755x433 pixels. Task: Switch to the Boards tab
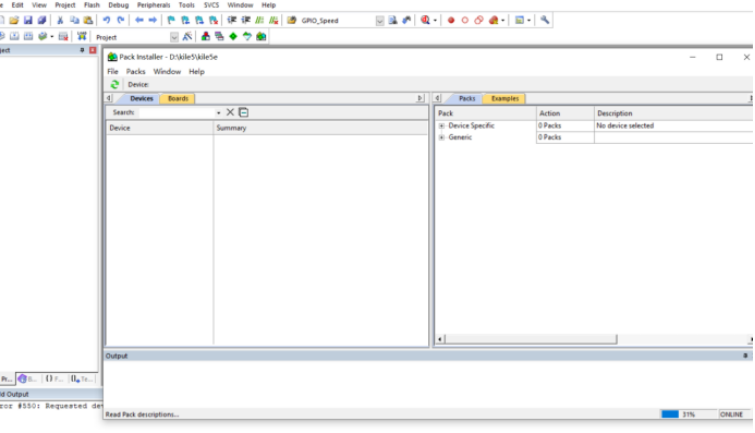click(x=178, y=98)
